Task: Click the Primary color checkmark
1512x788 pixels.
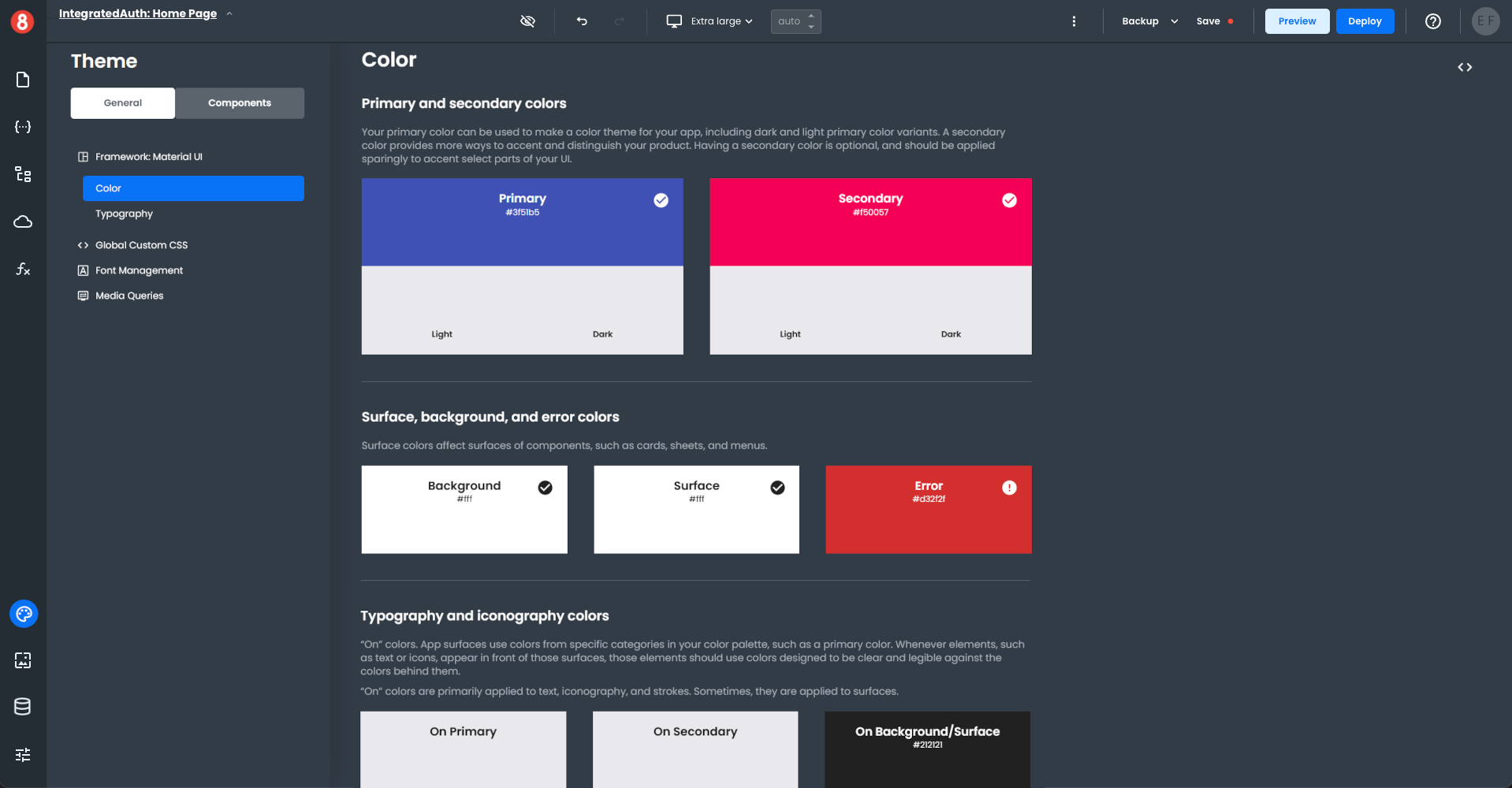Action: (x=661, y=200)
